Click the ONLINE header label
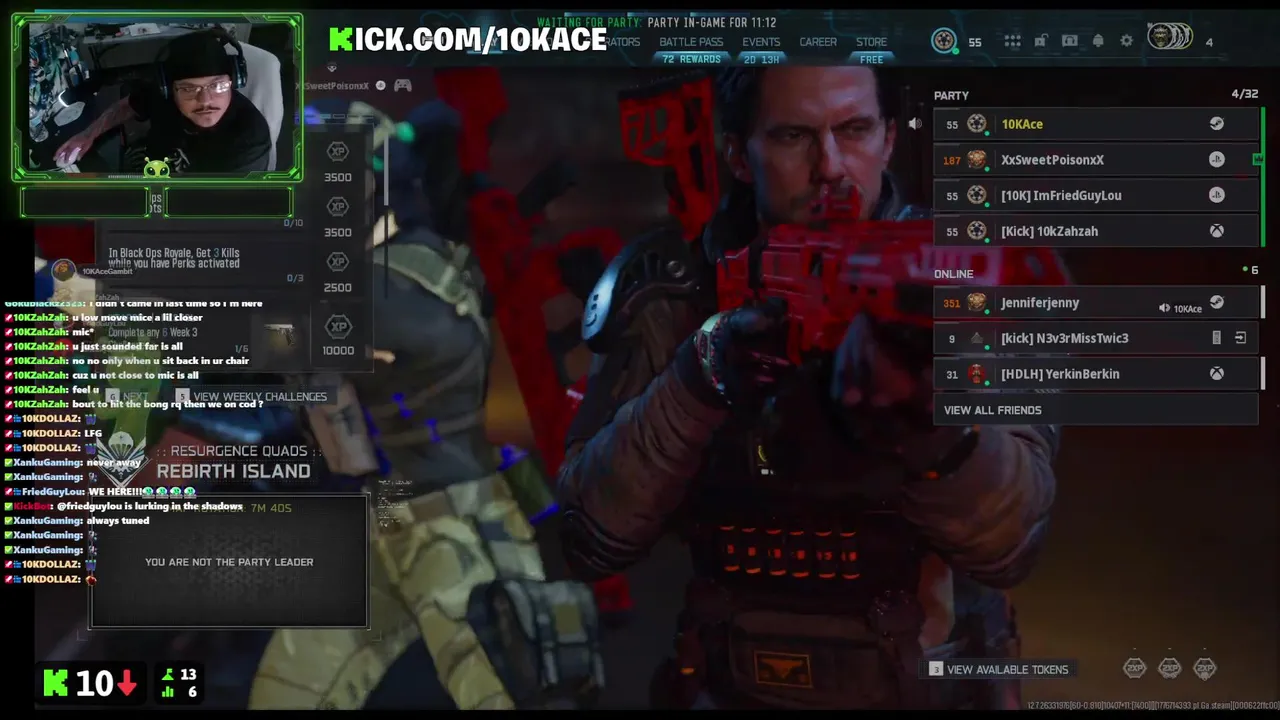The width and height of the screenshot is (1280, 720). (x=953, y=274)
